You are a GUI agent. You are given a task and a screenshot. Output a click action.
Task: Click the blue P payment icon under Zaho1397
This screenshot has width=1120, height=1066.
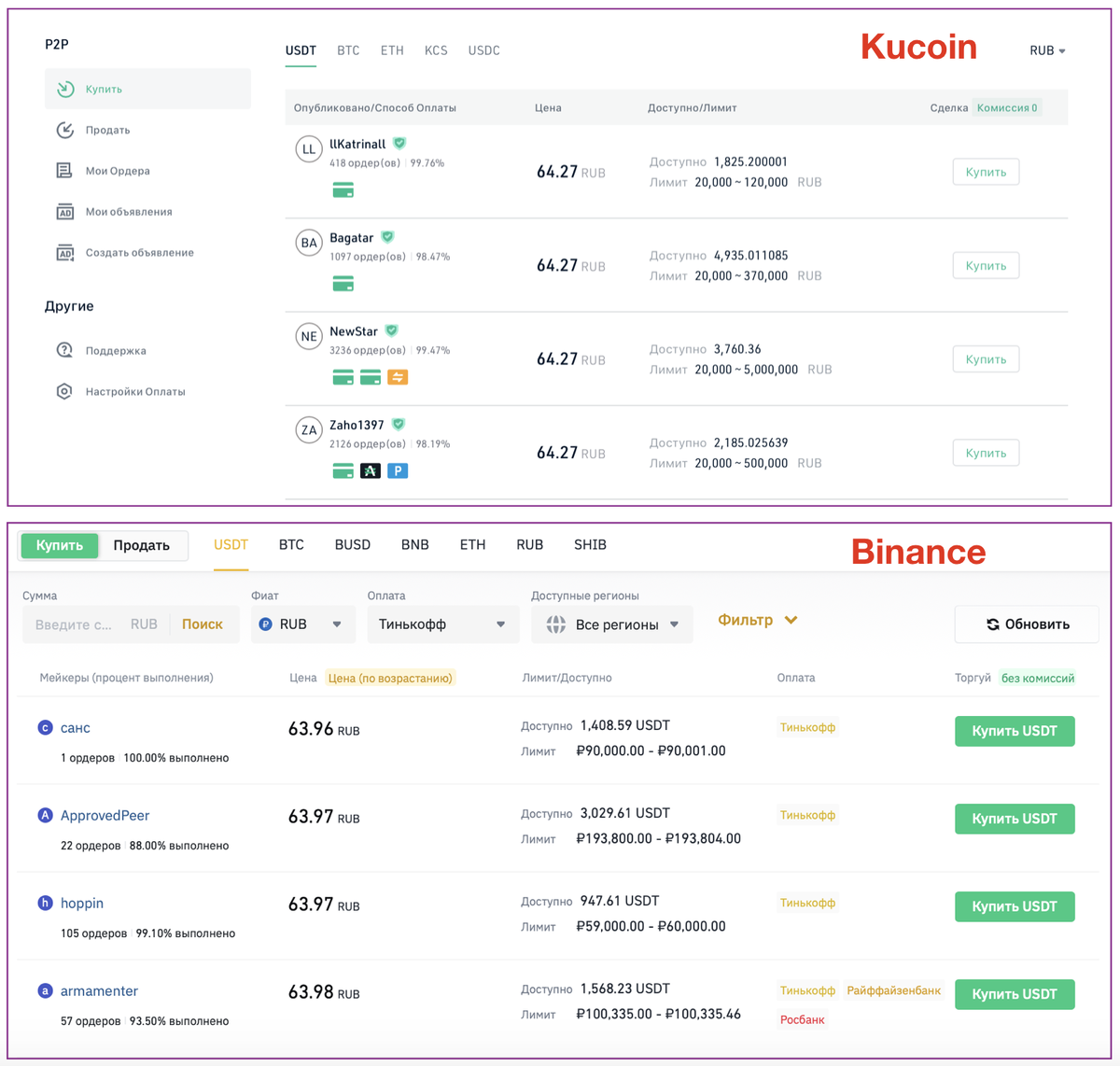pyautogui.click(x=398, y=470)
